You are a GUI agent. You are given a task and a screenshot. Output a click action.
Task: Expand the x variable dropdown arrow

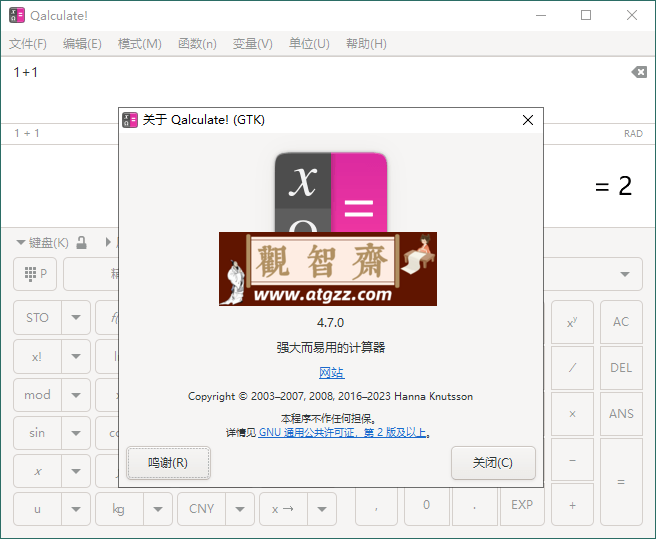click(x=76, y=471)
